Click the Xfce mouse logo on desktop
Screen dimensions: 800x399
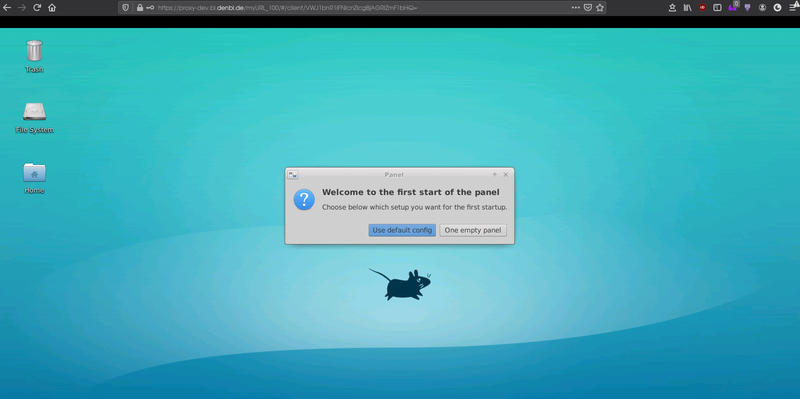coord(401,284)
